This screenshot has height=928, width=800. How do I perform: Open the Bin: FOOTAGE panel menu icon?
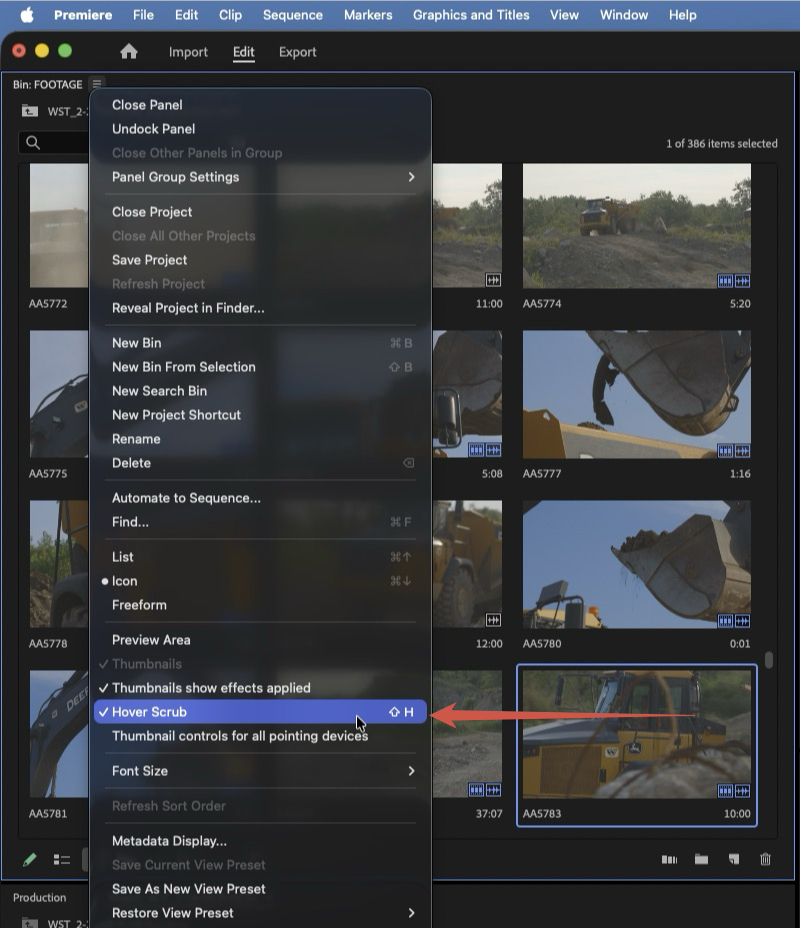coord(97,83)
